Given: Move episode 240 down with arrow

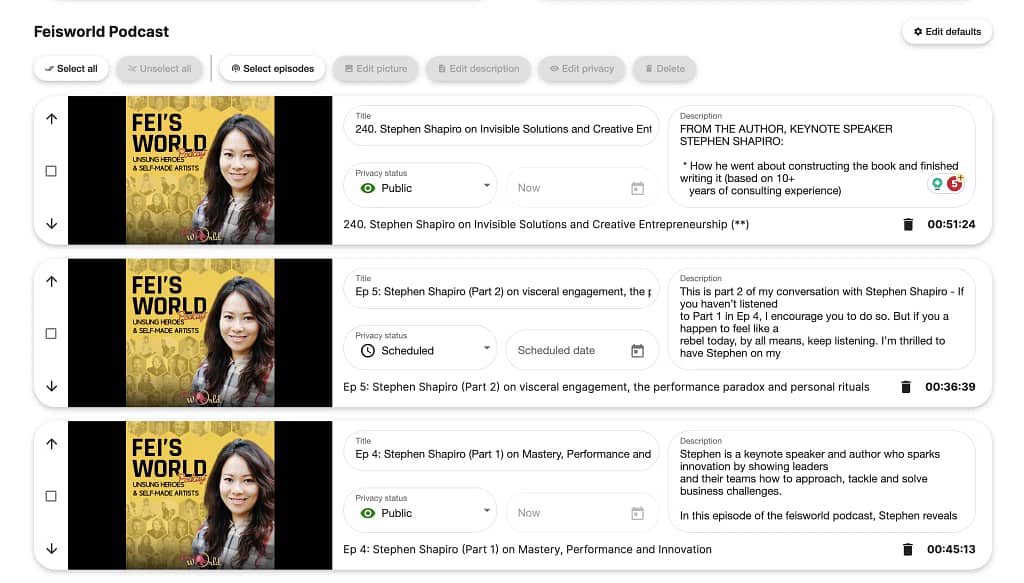Looking at the screenshot, I should pyautogui.click(x=52, y=223).
